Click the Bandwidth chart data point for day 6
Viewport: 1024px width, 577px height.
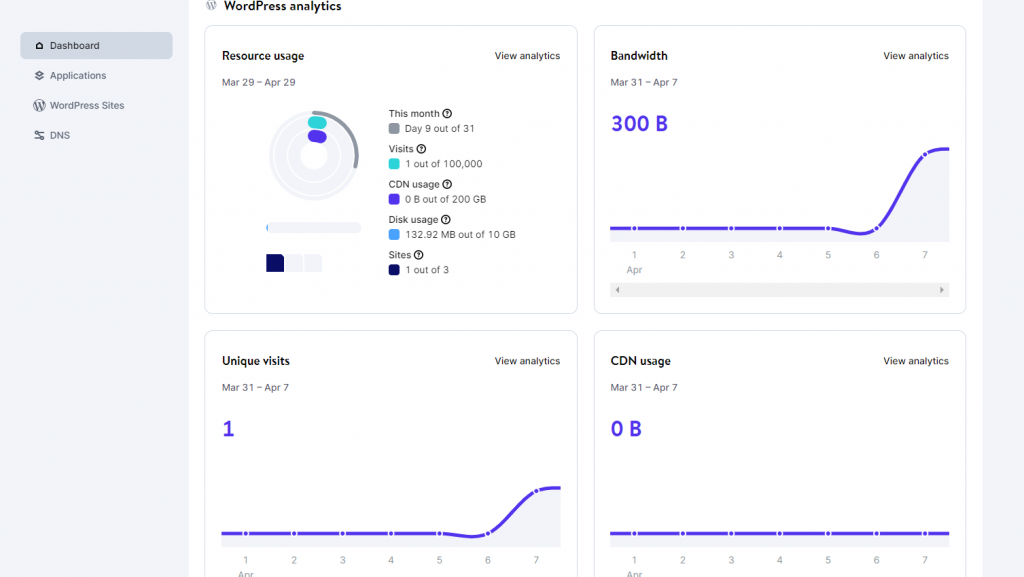(876, 228)
